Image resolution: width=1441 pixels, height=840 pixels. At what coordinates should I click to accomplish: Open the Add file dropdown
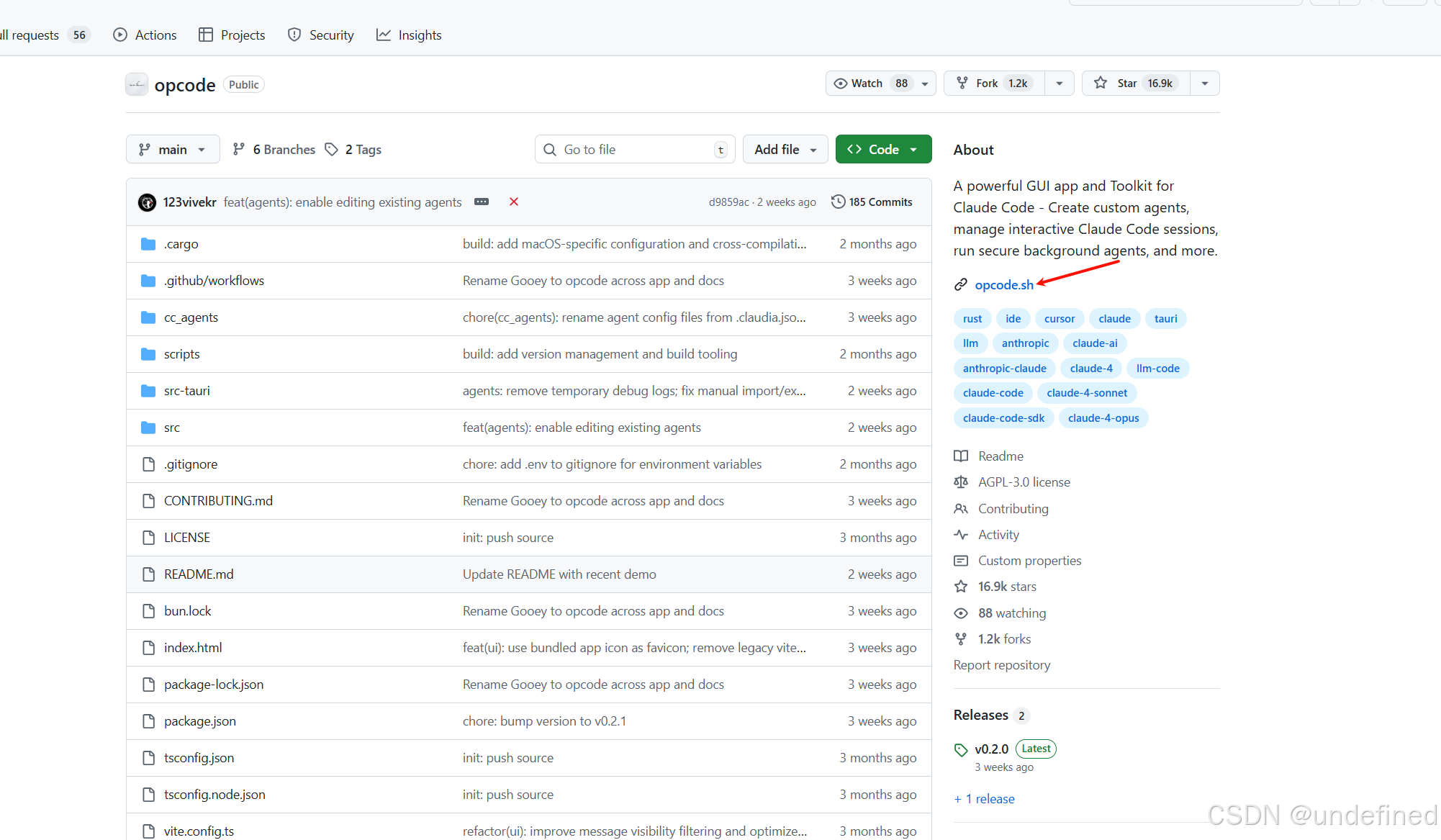pyautogui.click(x=785, y=149)
